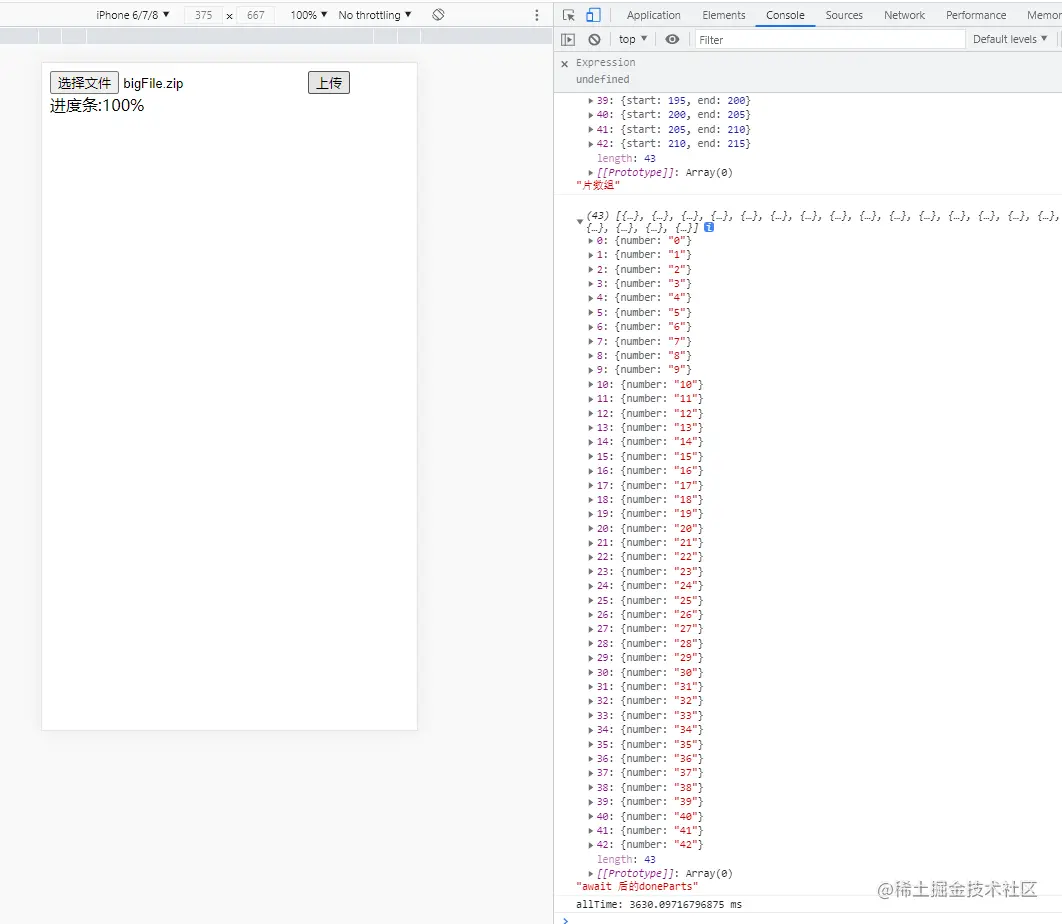Click the bigFile.zip file name
This screenshot has height=924, width=1062.
pyautogui.click(x=153, y=83)
